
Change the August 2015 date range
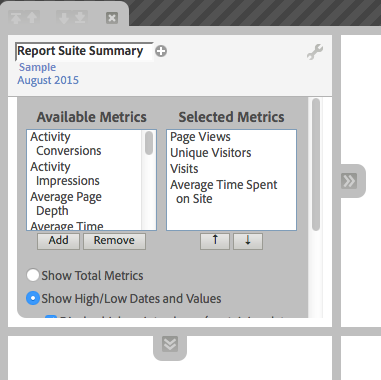click(48, 80)
